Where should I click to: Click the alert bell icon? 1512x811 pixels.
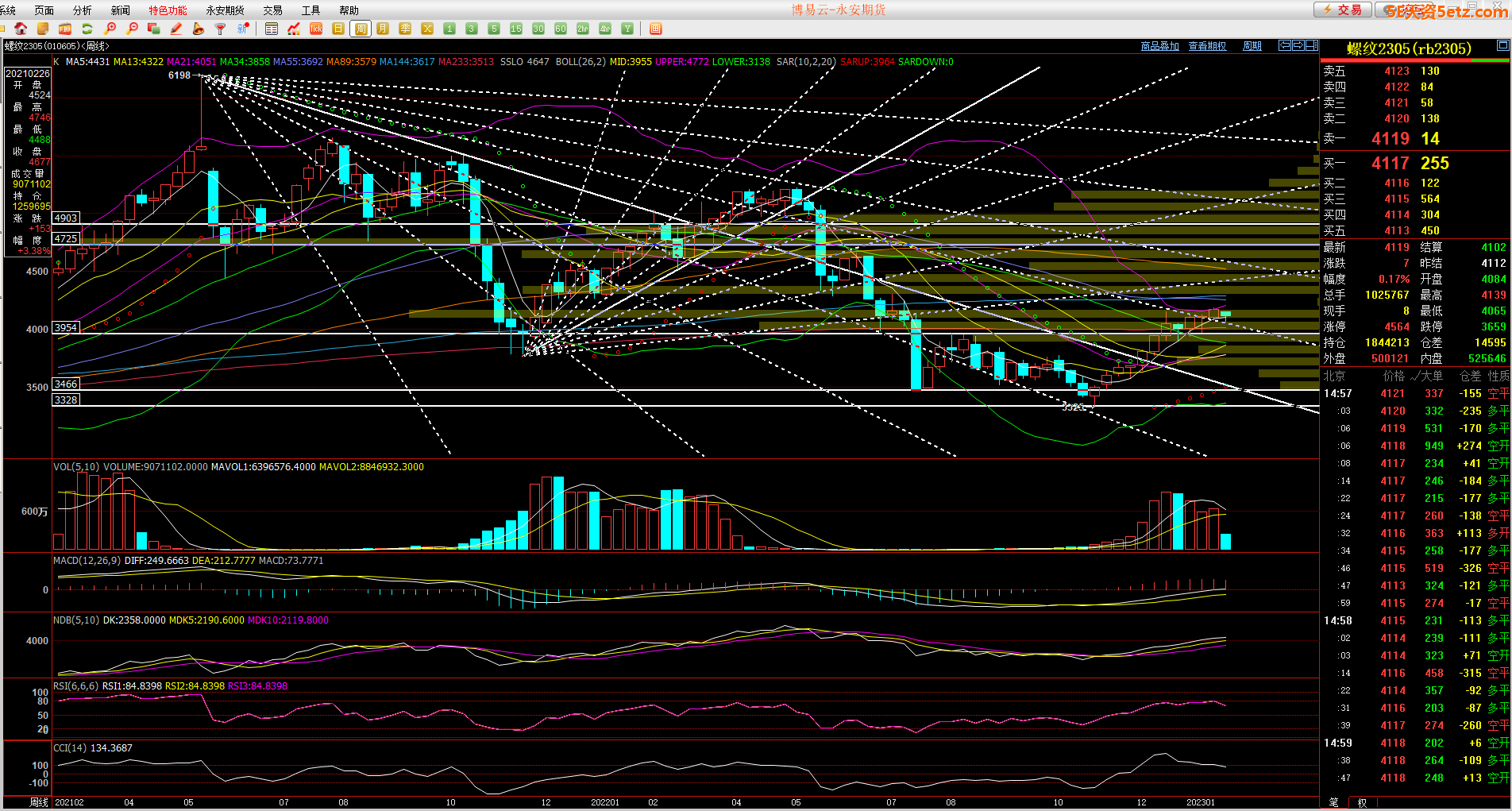[199, 29]
